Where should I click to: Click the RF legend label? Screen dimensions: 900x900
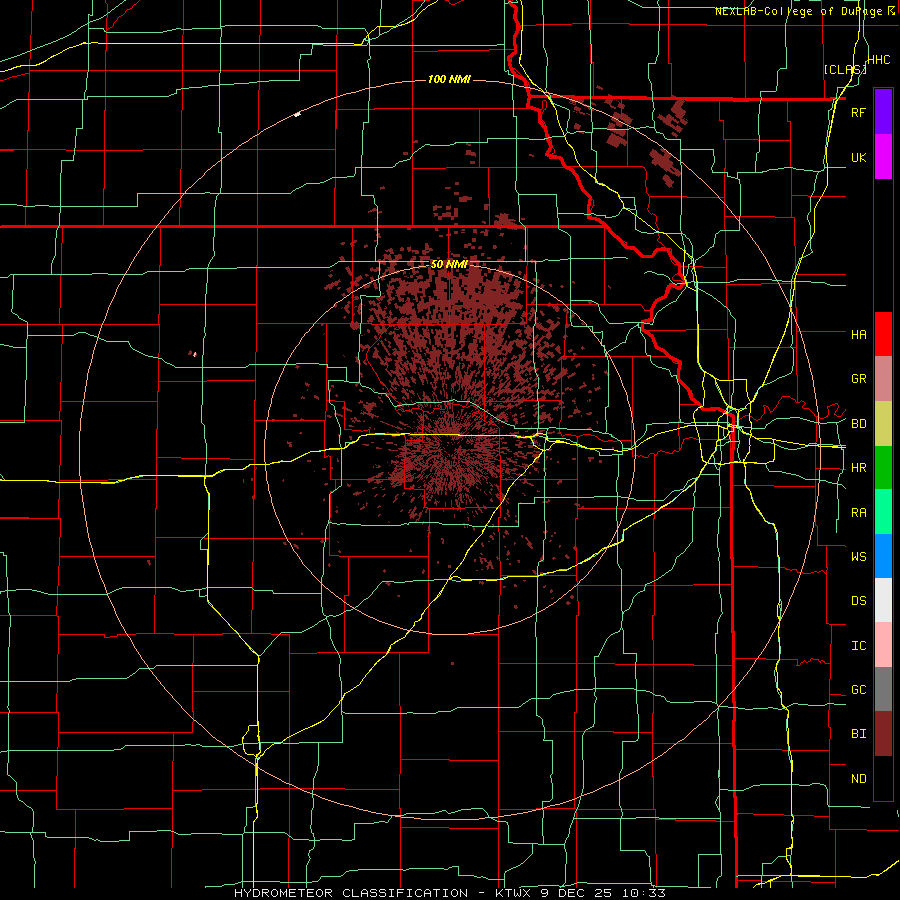(x=858, y=112)
